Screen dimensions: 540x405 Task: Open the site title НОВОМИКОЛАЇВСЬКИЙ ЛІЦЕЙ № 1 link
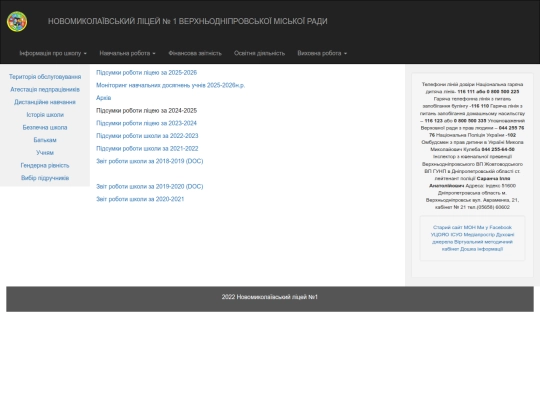(x=187, y=21)
